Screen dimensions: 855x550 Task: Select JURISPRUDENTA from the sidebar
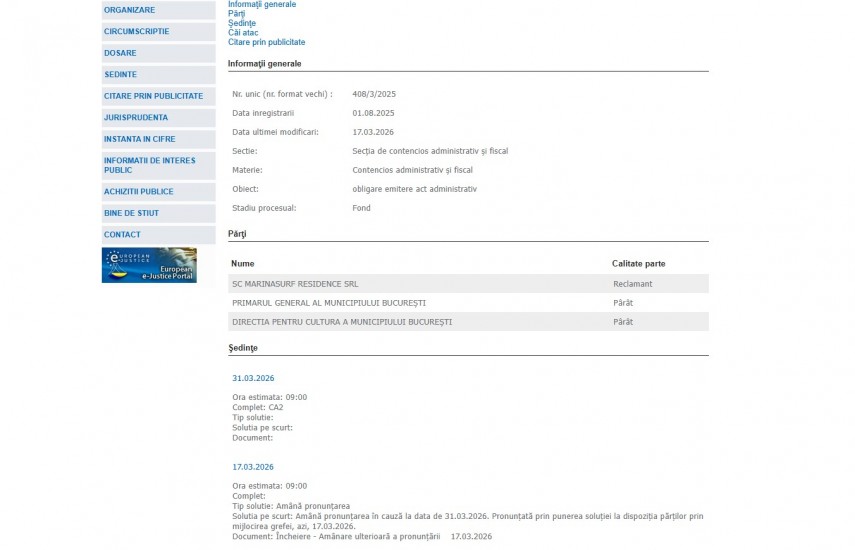coord(136,118)
